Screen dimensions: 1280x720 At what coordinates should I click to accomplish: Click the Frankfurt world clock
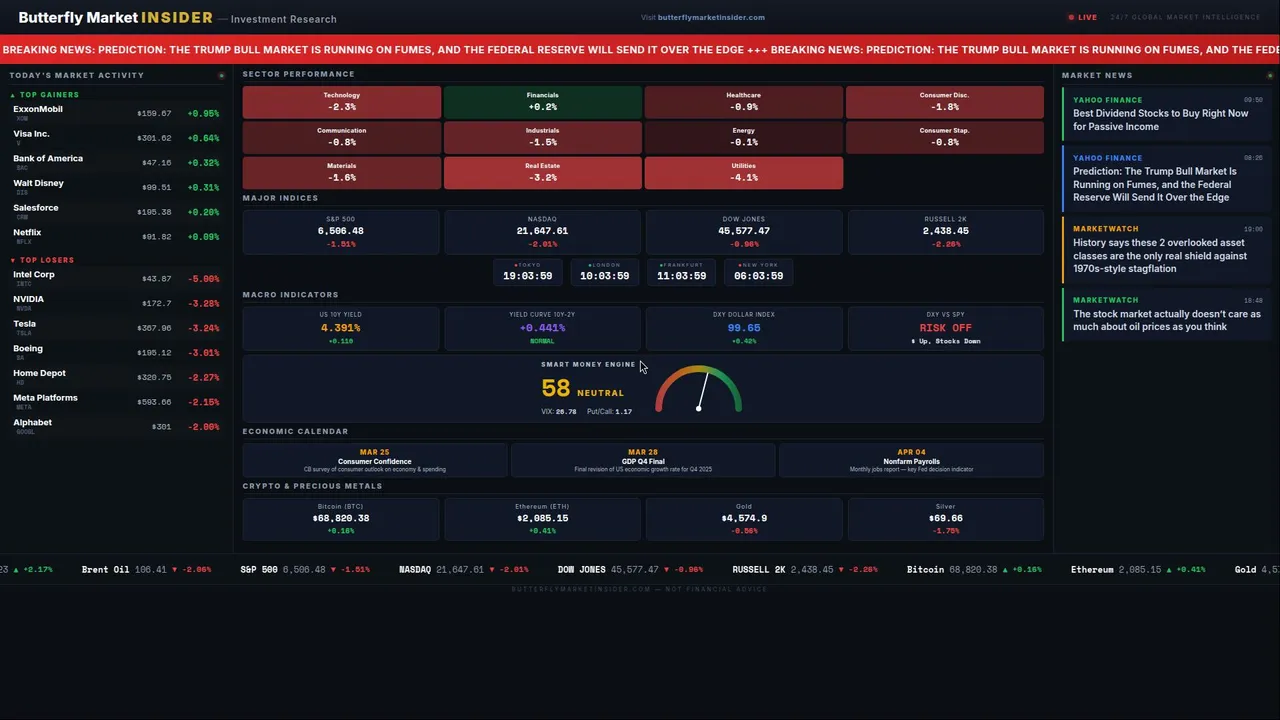[682, 272]
